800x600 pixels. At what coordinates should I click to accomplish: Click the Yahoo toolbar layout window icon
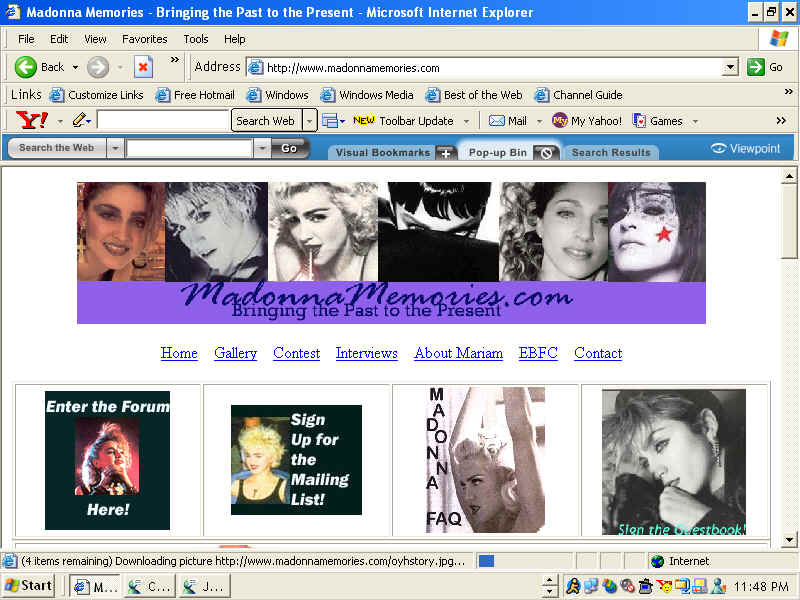330,121
